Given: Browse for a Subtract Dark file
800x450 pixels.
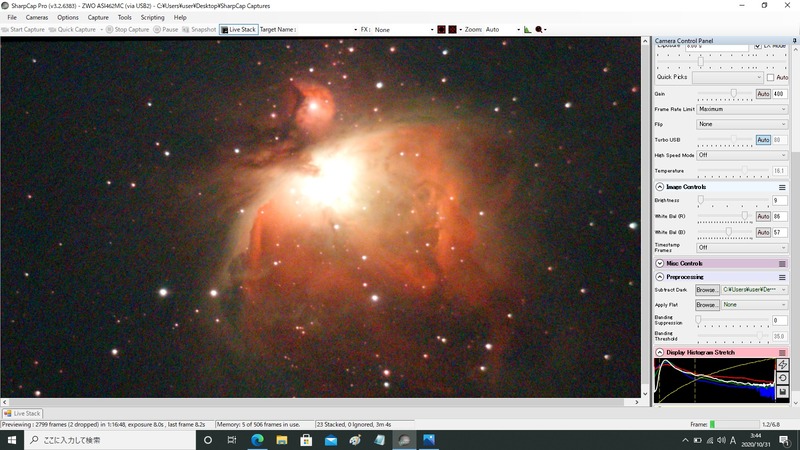Looking at the screenshot, I should coord(707,290).
